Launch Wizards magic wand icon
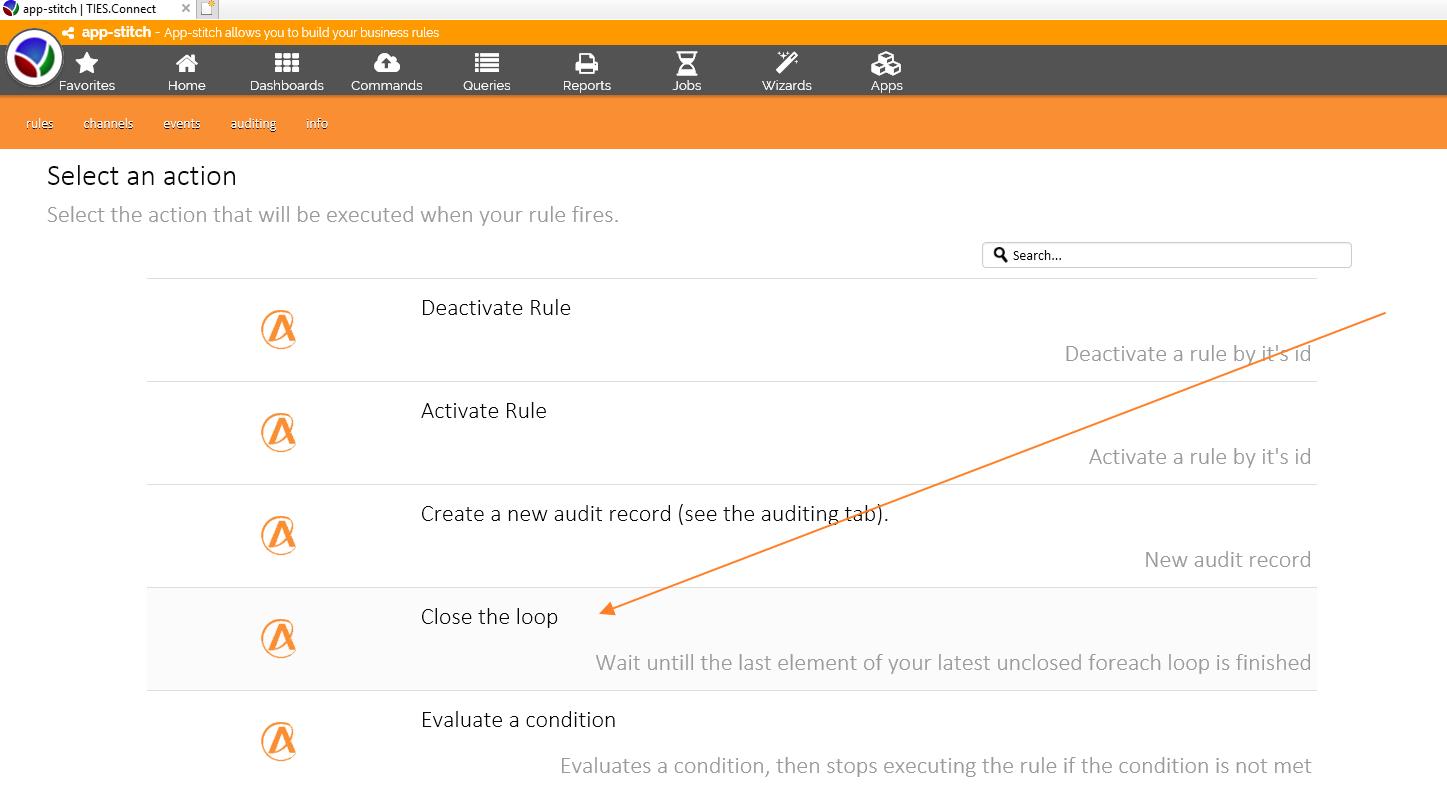This screenshot has height=798, width=1447. (787, 65)
